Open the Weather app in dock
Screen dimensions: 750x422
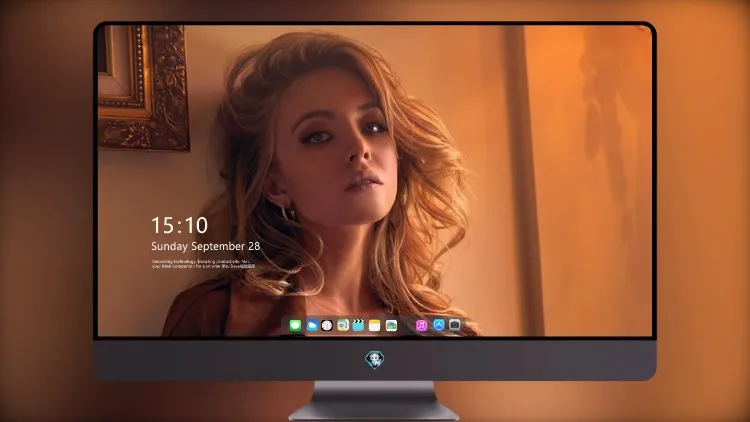pyautogui.click(x=312, y=325)
